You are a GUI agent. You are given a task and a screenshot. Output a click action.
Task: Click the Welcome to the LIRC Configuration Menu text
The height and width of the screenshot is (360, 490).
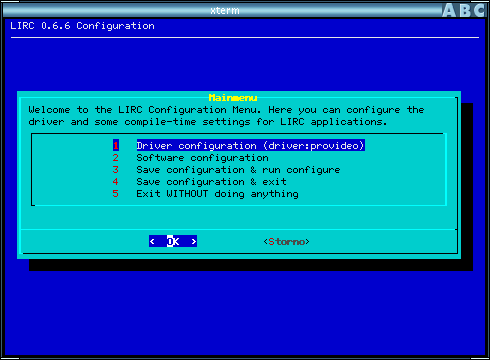(x=145, y=110)
